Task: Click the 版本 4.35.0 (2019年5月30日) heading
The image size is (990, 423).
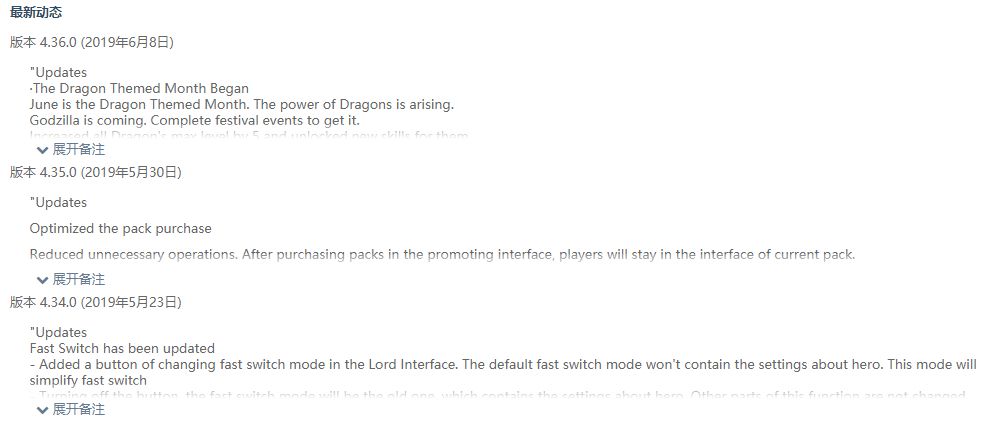Action: [96, 172]
